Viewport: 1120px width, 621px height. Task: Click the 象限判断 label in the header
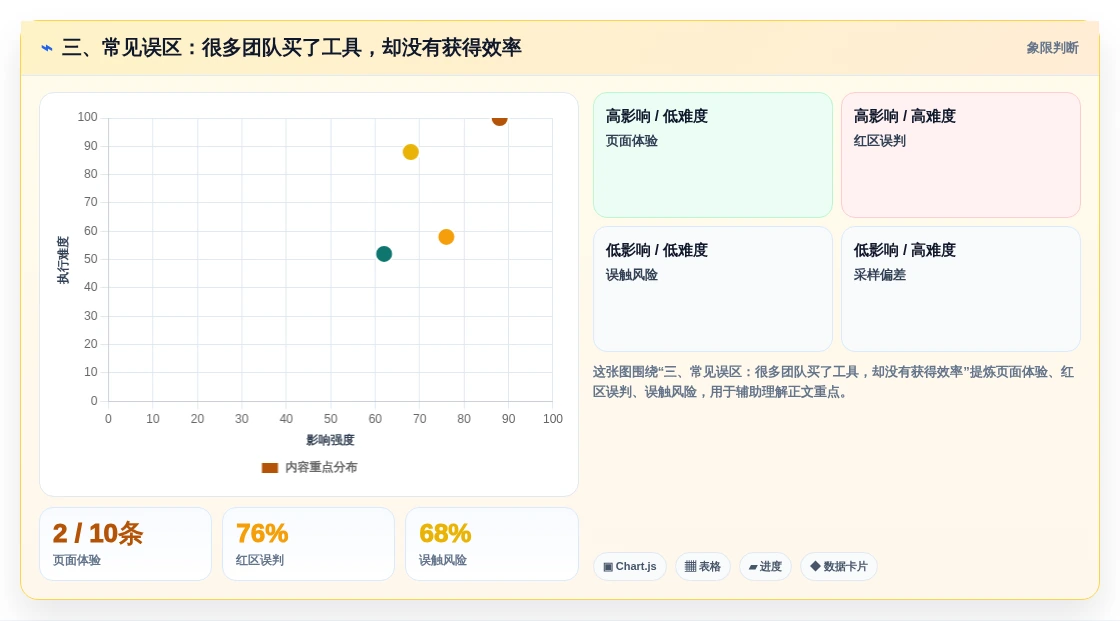[1052, 48]
